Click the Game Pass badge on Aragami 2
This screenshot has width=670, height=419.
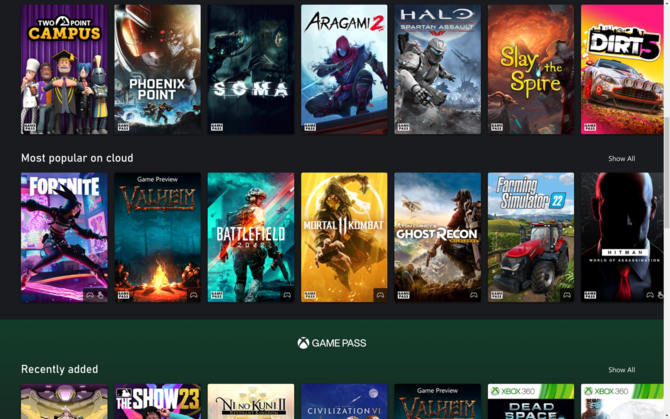[x=310, y=127]
